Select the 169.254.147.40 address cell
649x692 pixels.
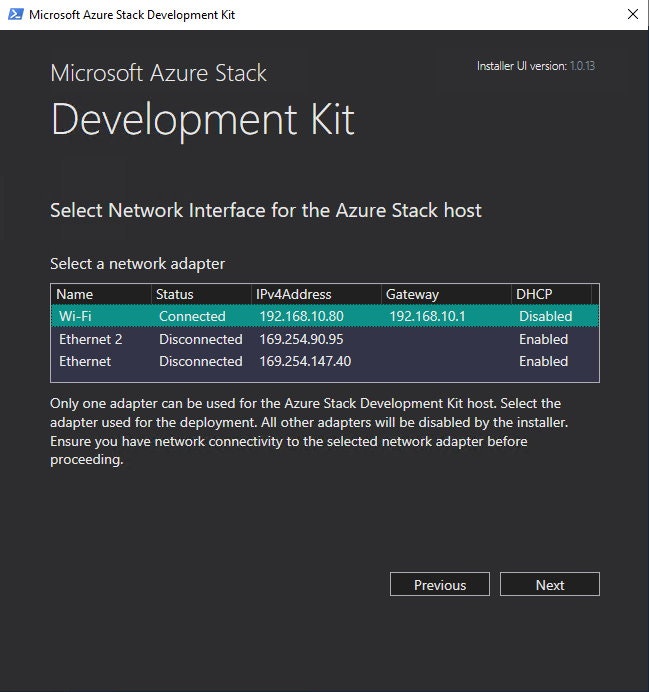[305, 361]
